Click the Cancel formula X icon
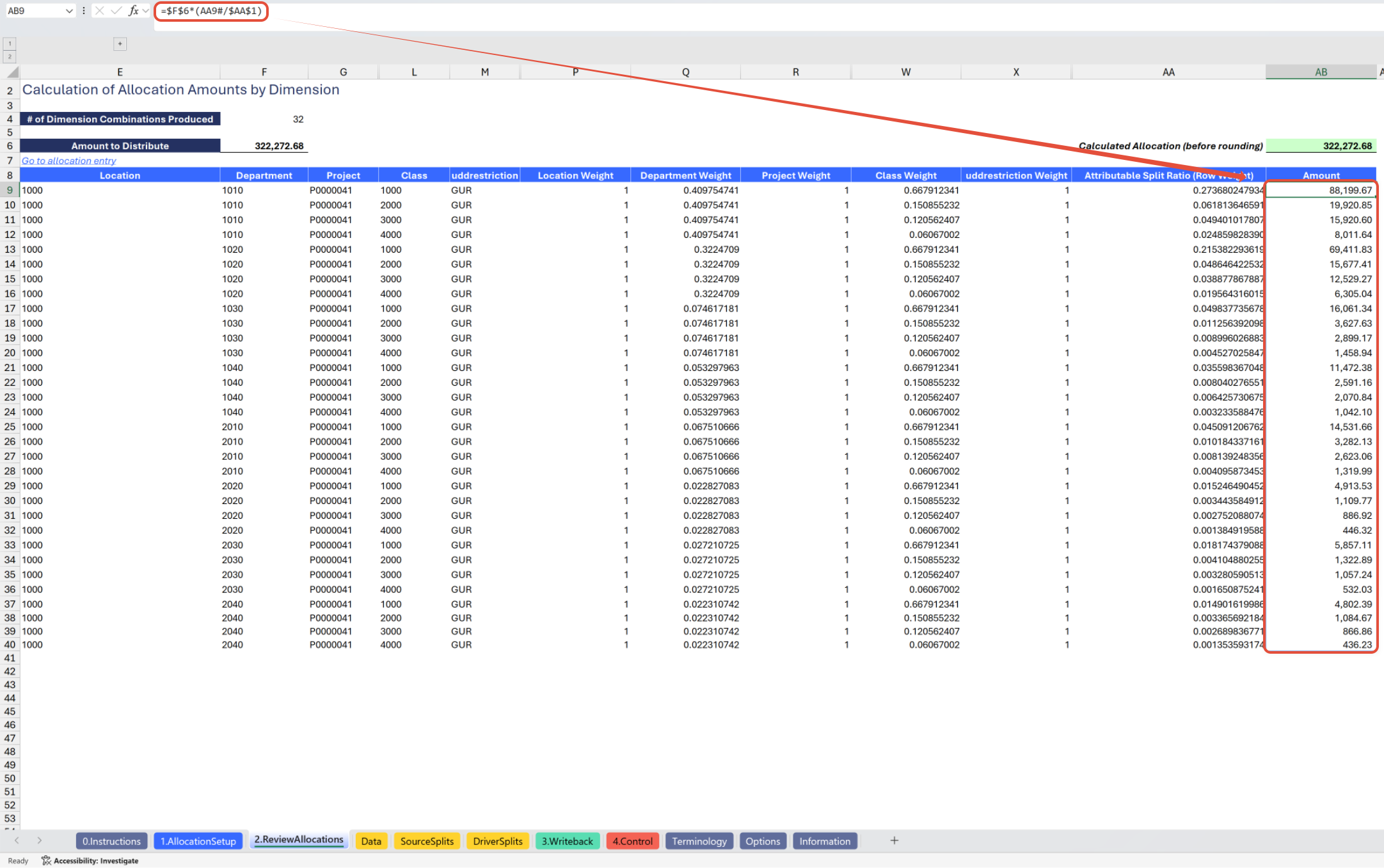The image size is (1384, 868). coord(100,11)
